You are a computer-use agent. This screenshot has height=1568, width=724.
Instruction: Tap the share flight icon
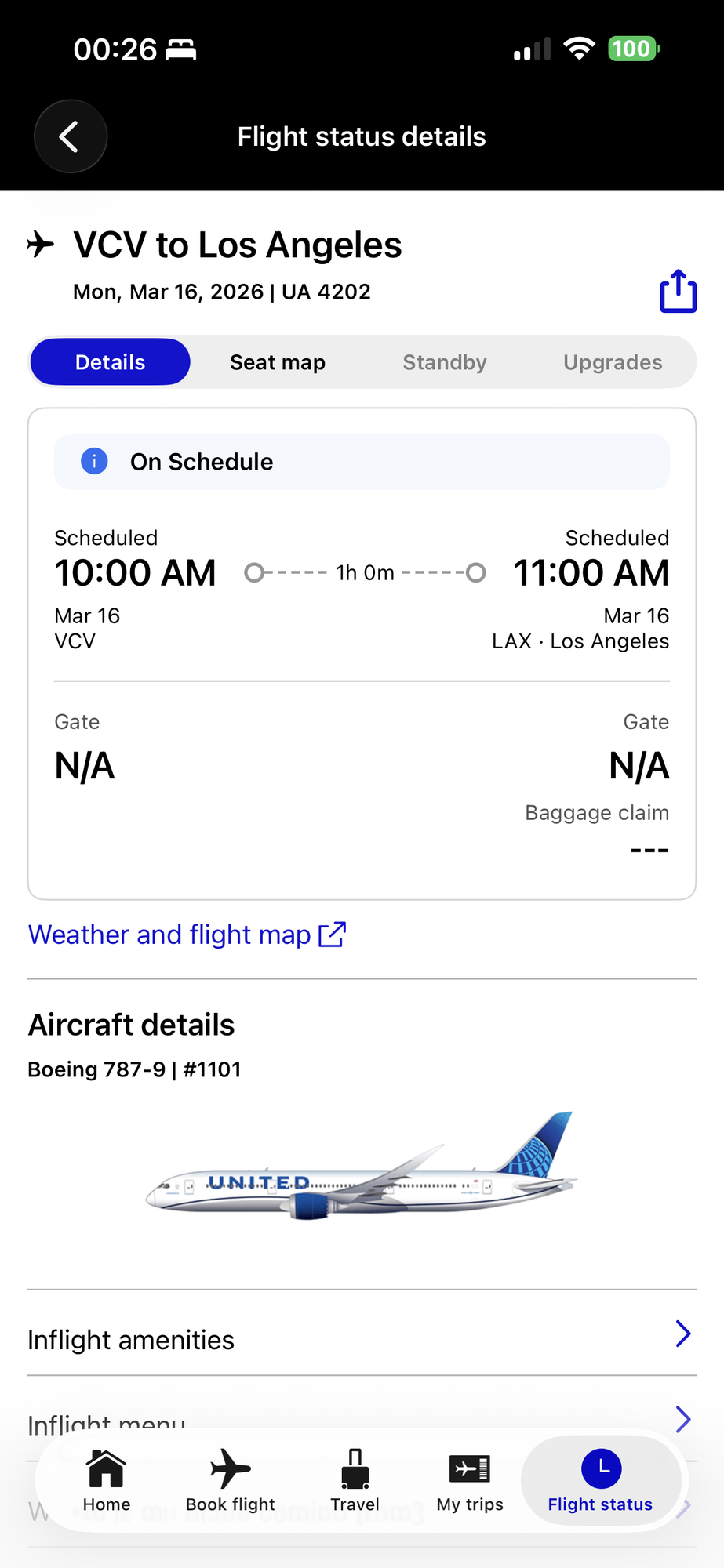[x=678, y=291]
